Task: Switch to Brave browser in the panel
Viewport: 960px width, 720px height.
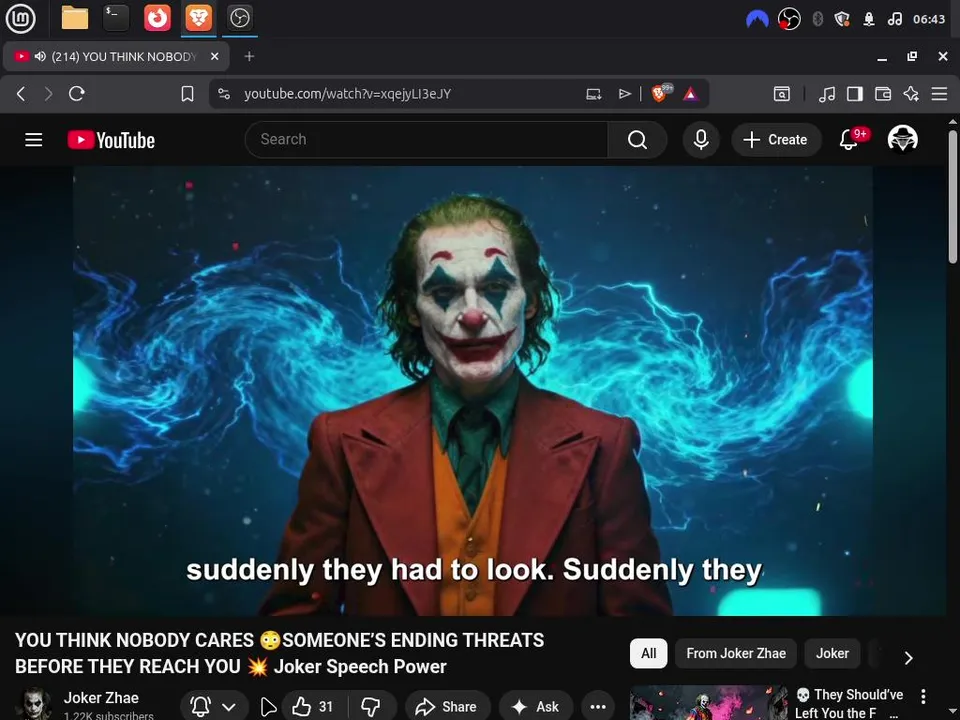Action: click(199, 18)
